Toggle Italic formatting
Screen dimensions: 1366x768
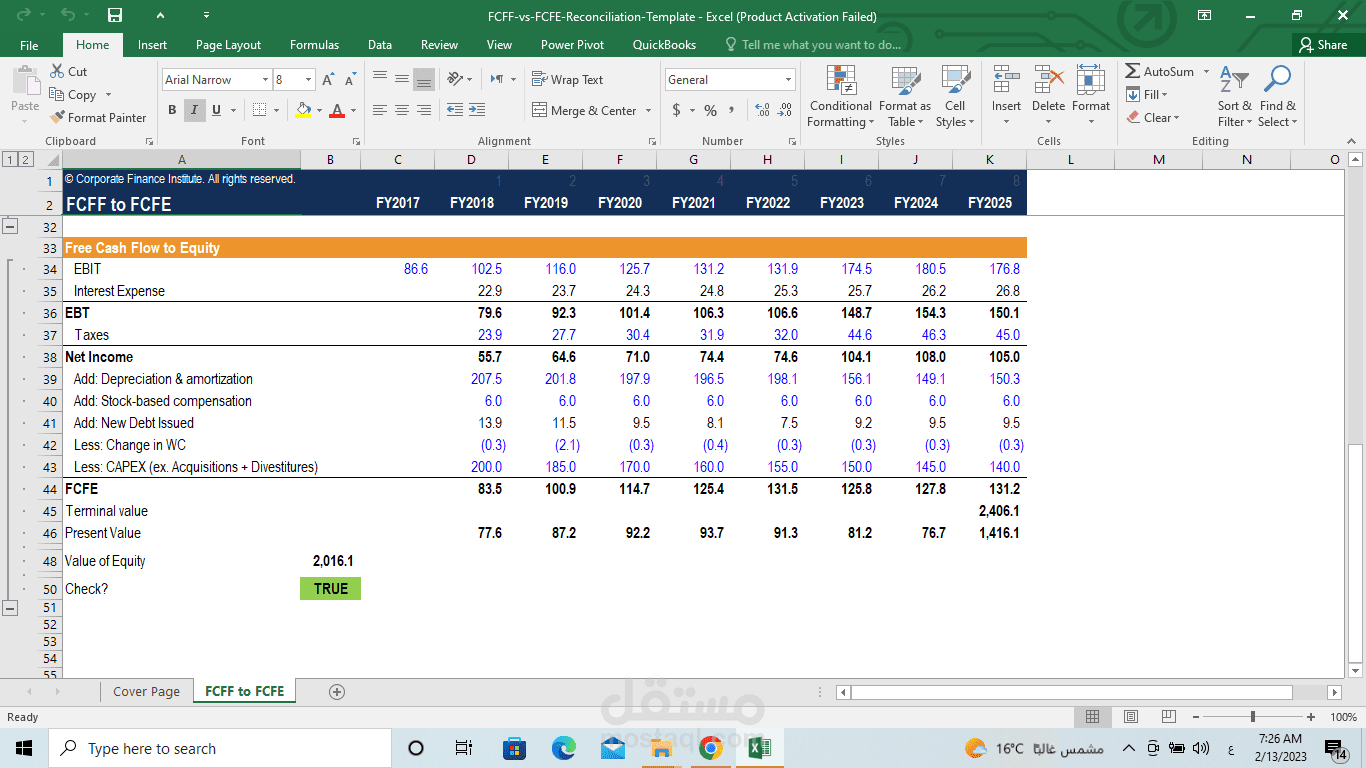194,110
